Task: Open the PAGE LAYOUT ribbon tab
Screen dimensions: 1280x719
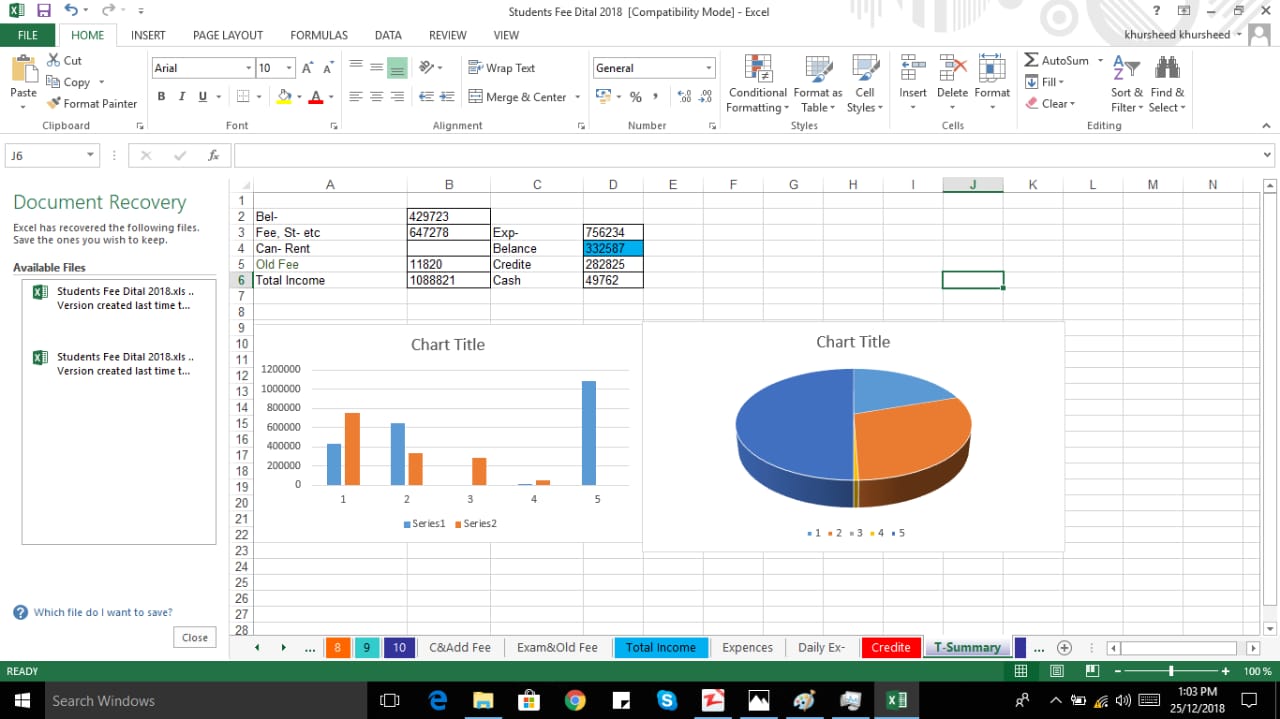Action: point(228,35)
